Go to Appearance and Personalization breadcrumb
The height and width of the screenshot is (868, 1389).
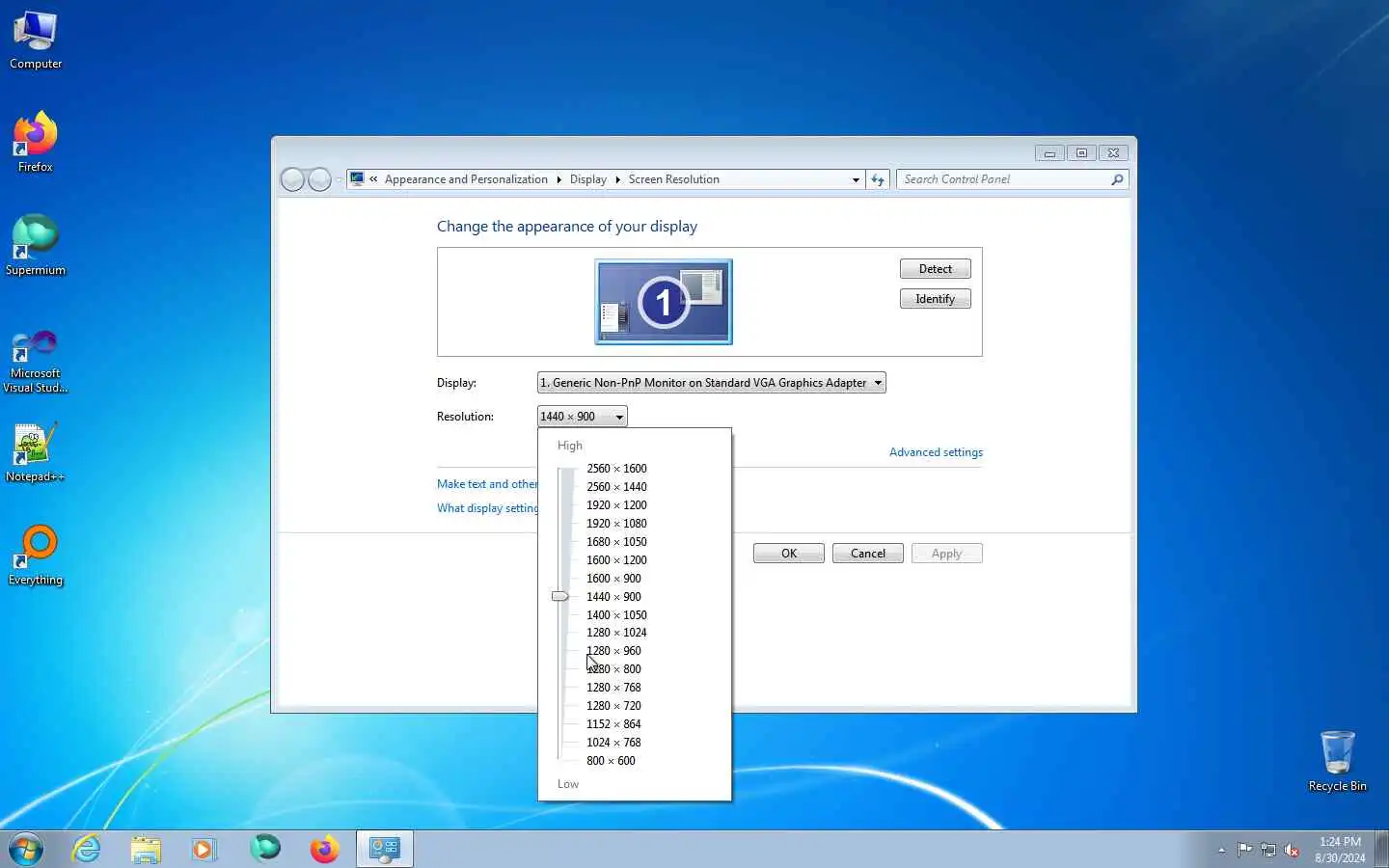(466, 179)
